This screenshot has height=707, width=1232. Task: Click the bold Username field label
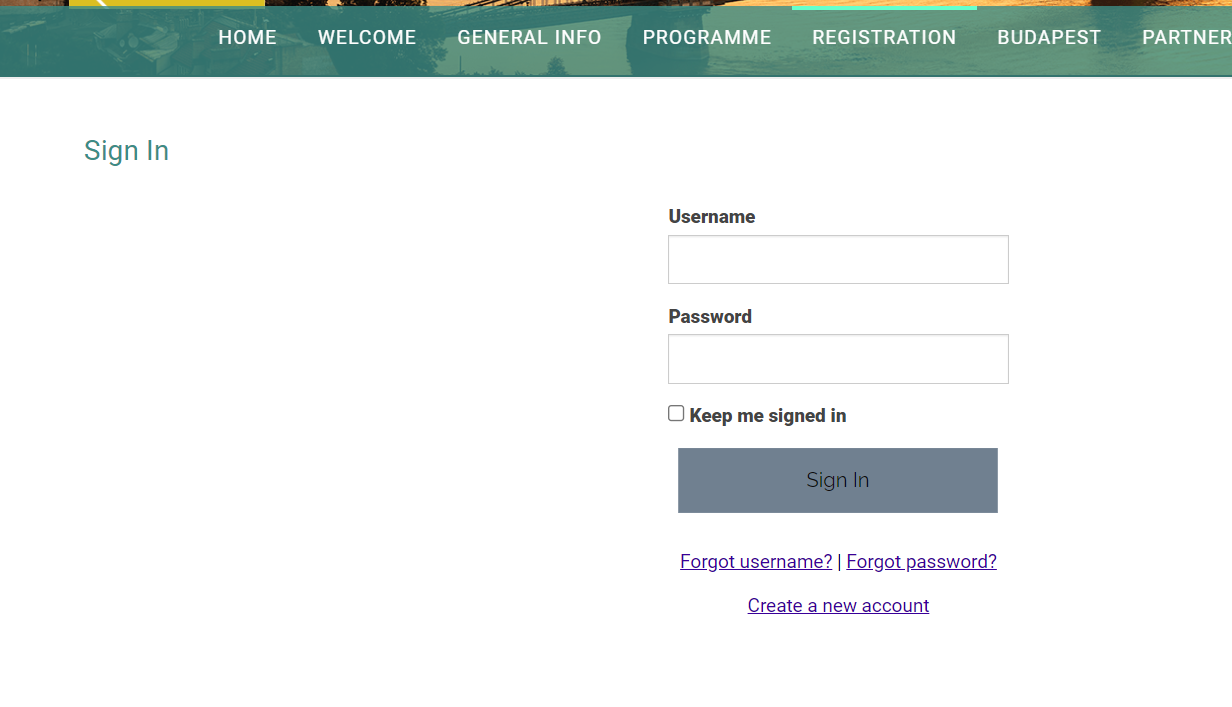pos(712,217)
